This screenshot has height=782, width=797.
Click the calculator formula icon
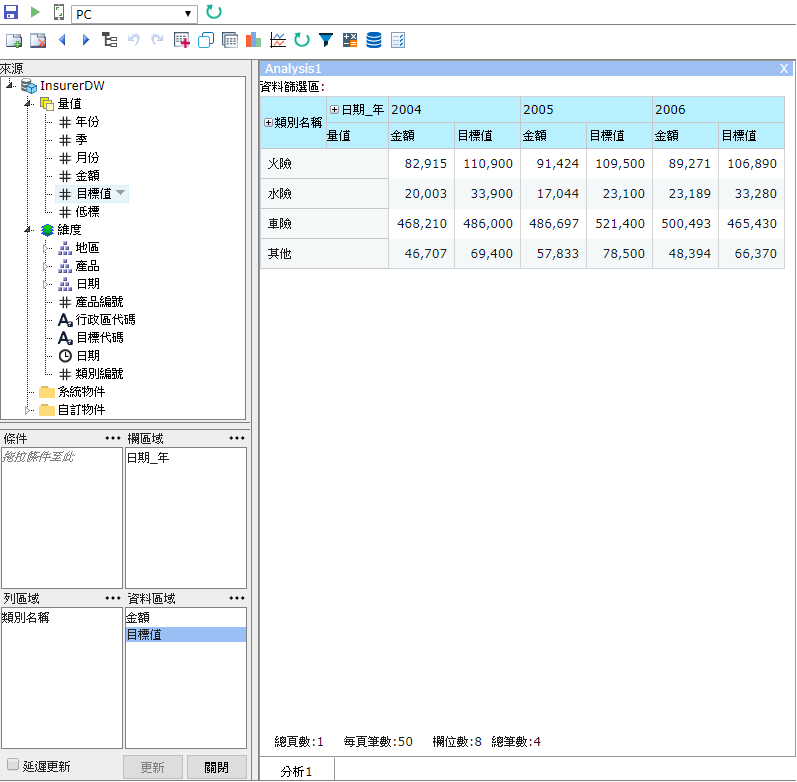tap(350, 40)
